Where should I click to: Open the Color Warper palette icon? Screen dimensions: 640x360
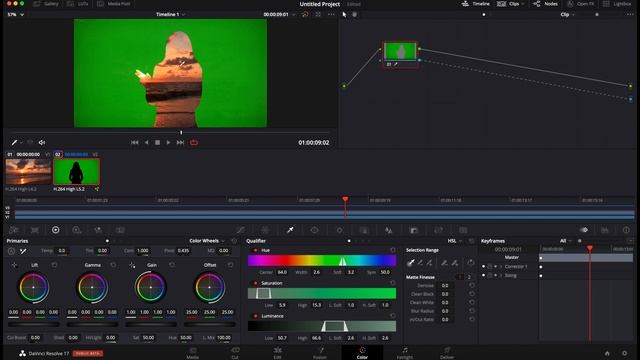pos(265,230)
